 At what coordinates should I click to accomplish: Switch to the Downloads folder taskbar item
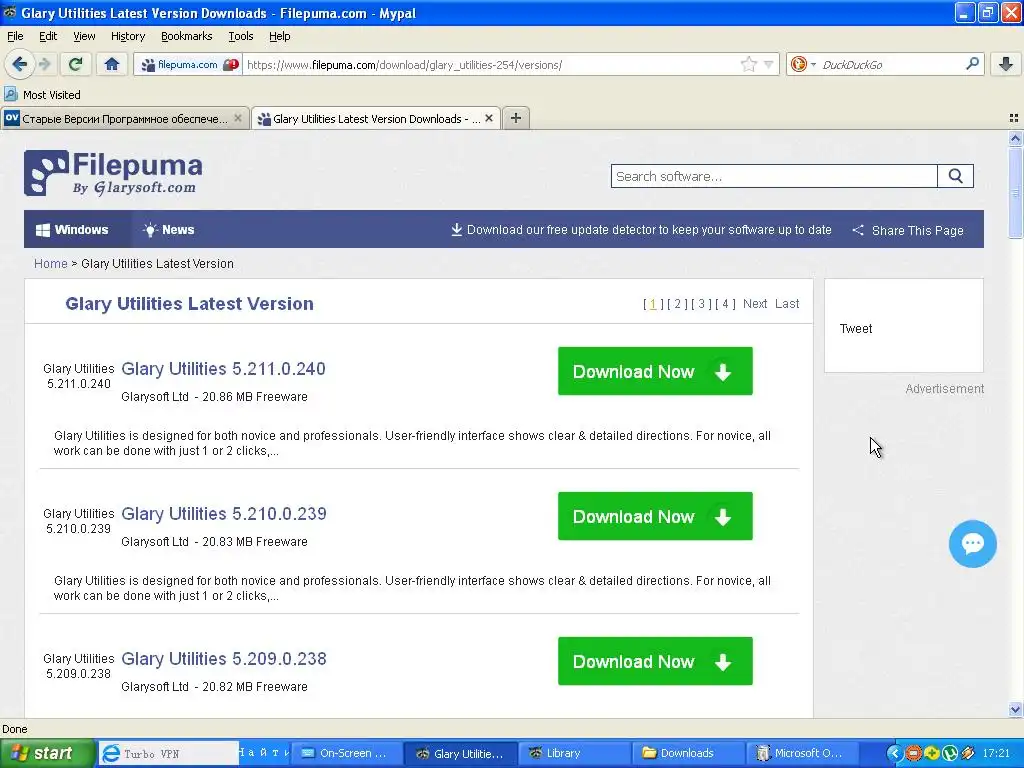tap(688, 754)
